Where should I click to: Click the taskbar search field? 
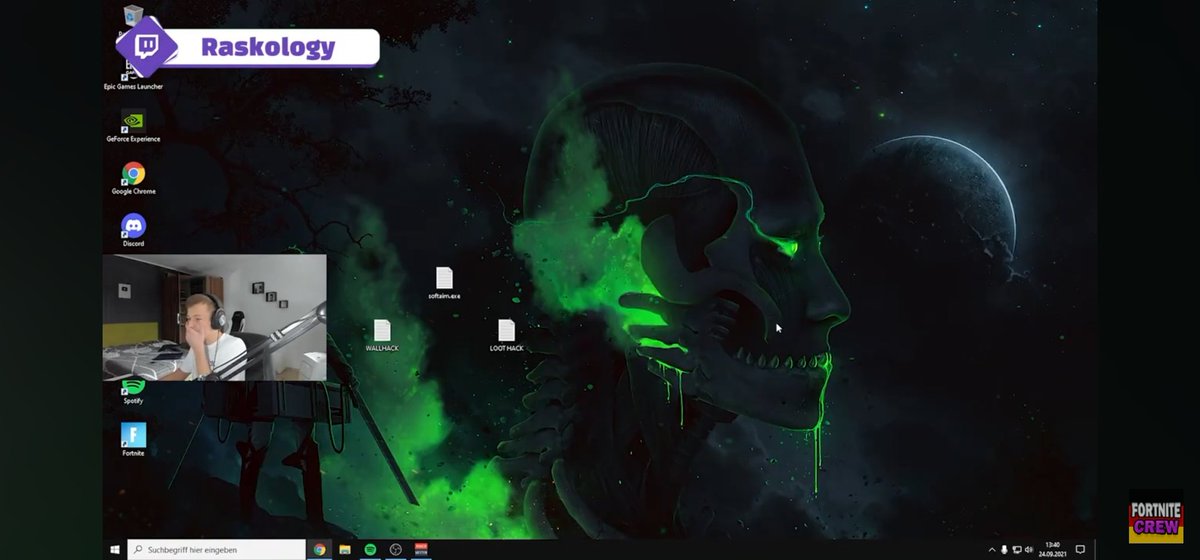(x=216, y=549)
